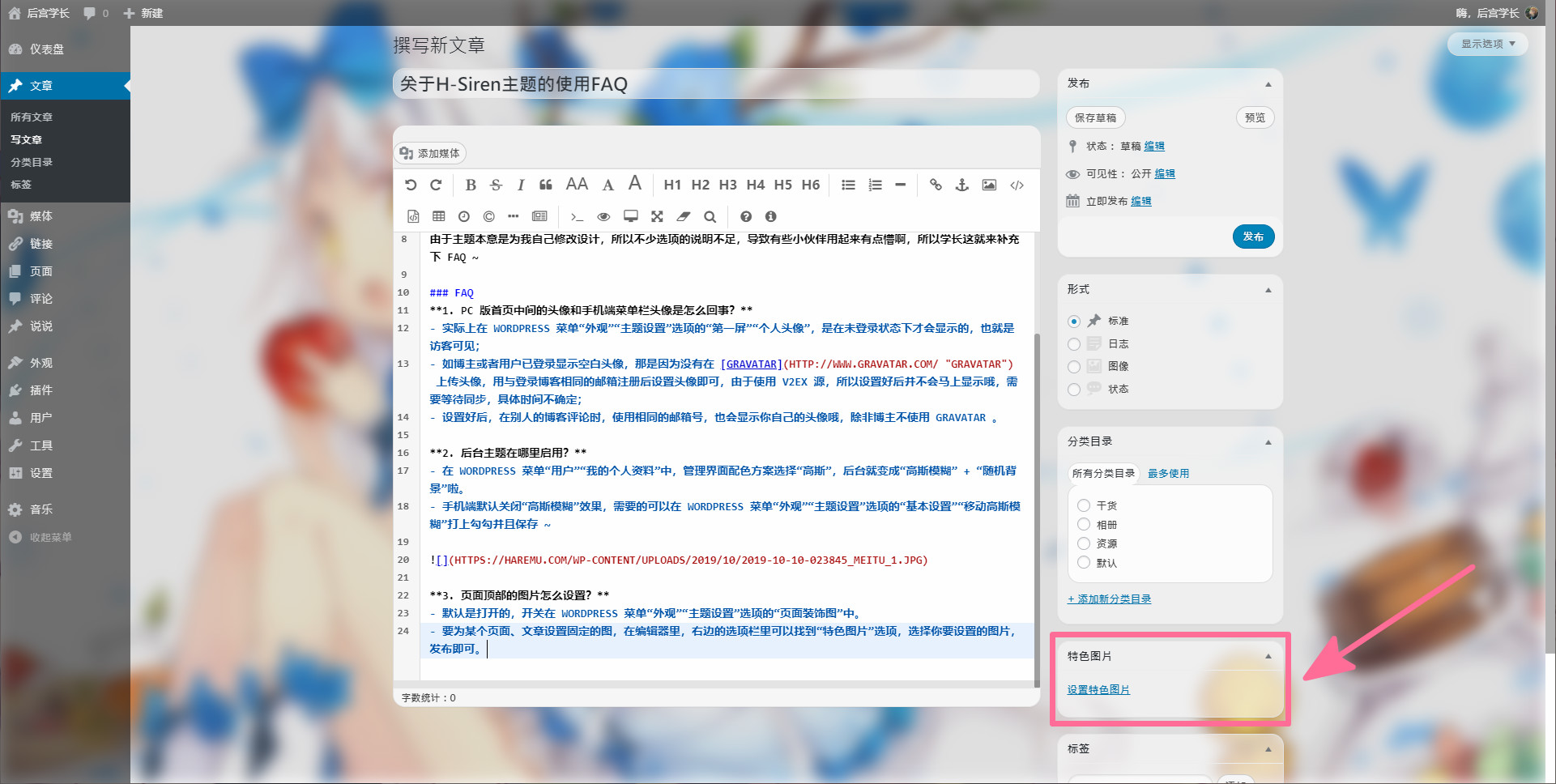Insert a table with the table icon
1556x784 pixels.
(x=438, y=216)
